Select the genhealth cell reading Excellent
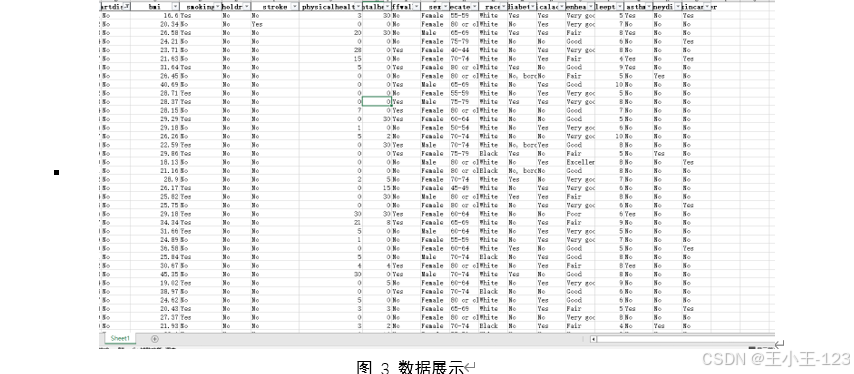Image resolution: width=854 pixels, height=374 pixels. [x=580, y=162]
